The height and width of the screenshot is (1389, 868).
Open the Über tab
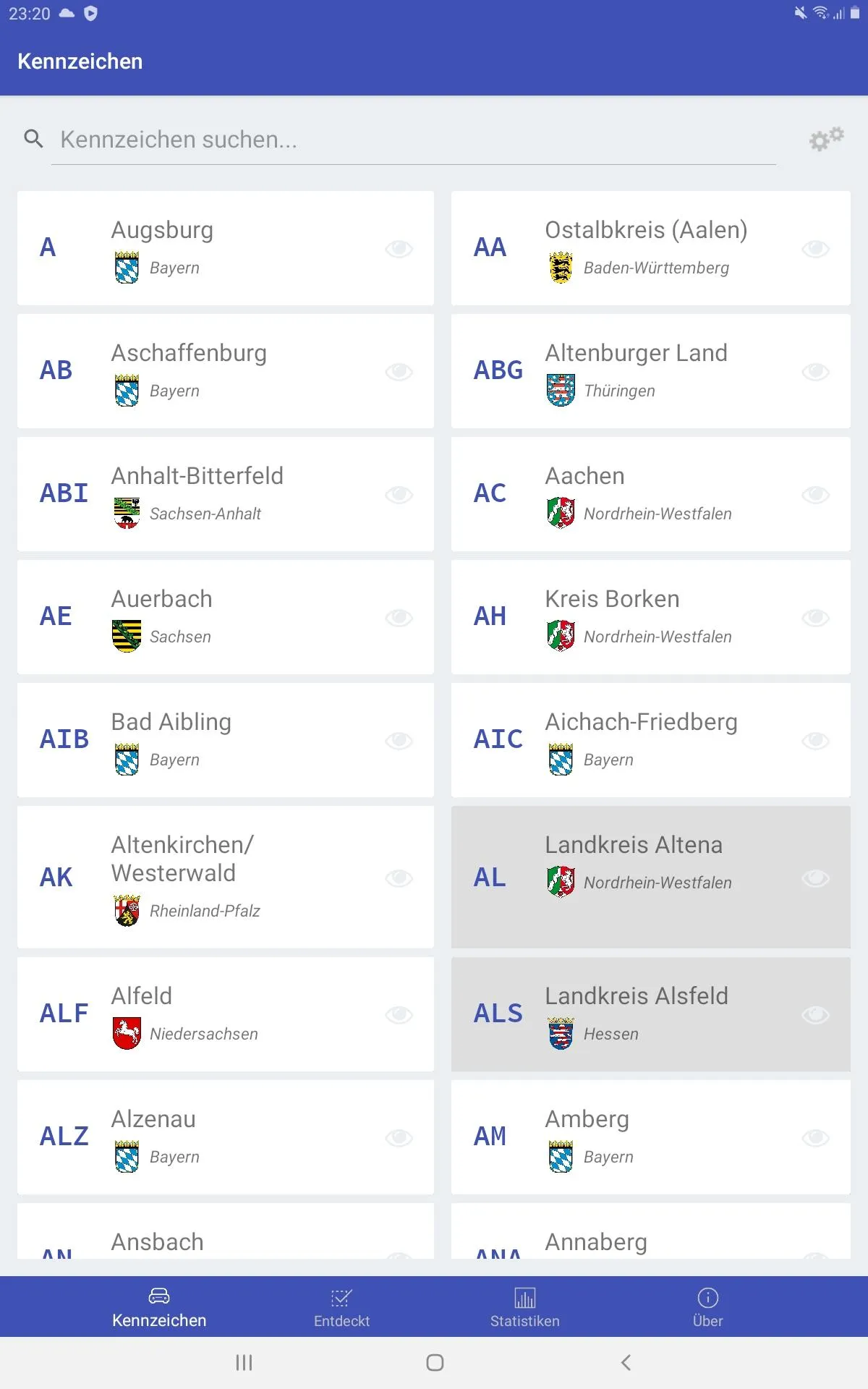707,1308
